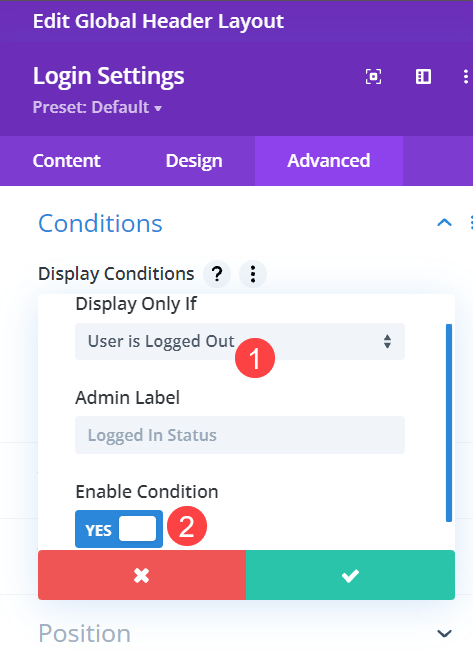Switch to the Content tab

[x=67, y=161]
